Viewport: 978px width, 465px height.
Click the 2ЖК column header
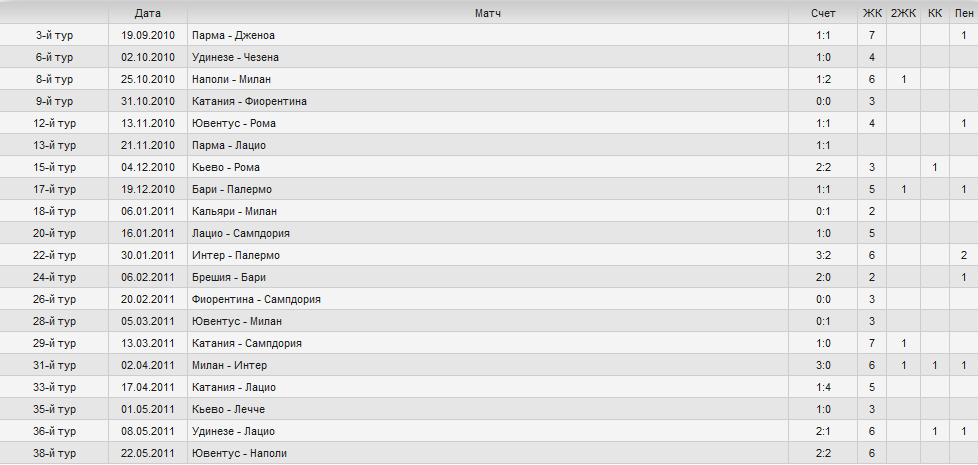[x=903, y=14]
